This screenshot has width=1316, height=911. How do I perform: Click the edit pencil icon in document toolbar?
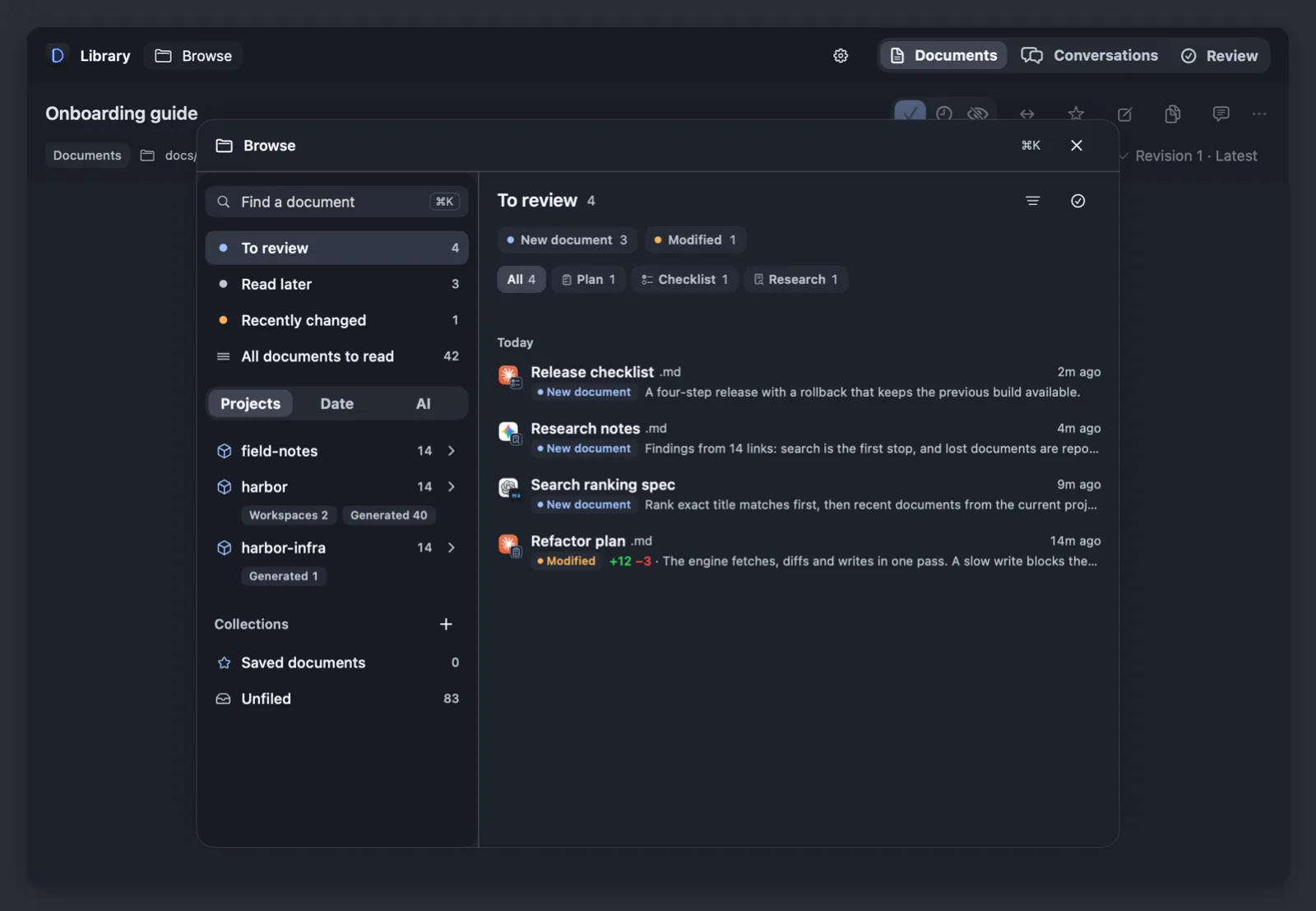pos(1124,114)
